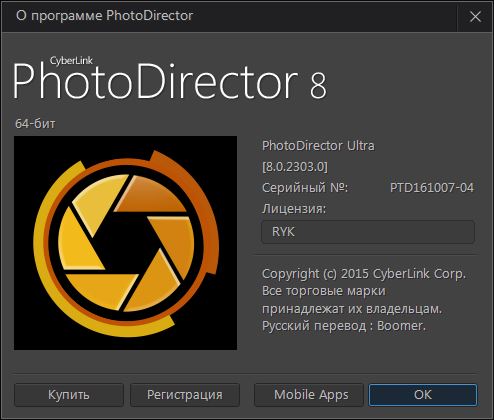Click the Серийный №: label
Viewport: 494px width, 420px height.
[x=305, y=188]
